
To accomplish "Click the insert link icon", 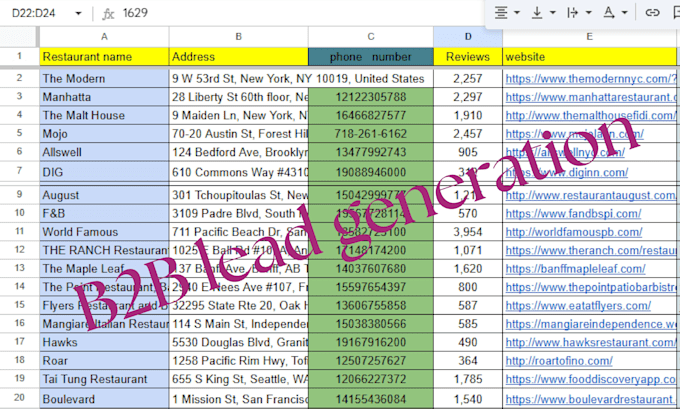I will coord(652,13).
